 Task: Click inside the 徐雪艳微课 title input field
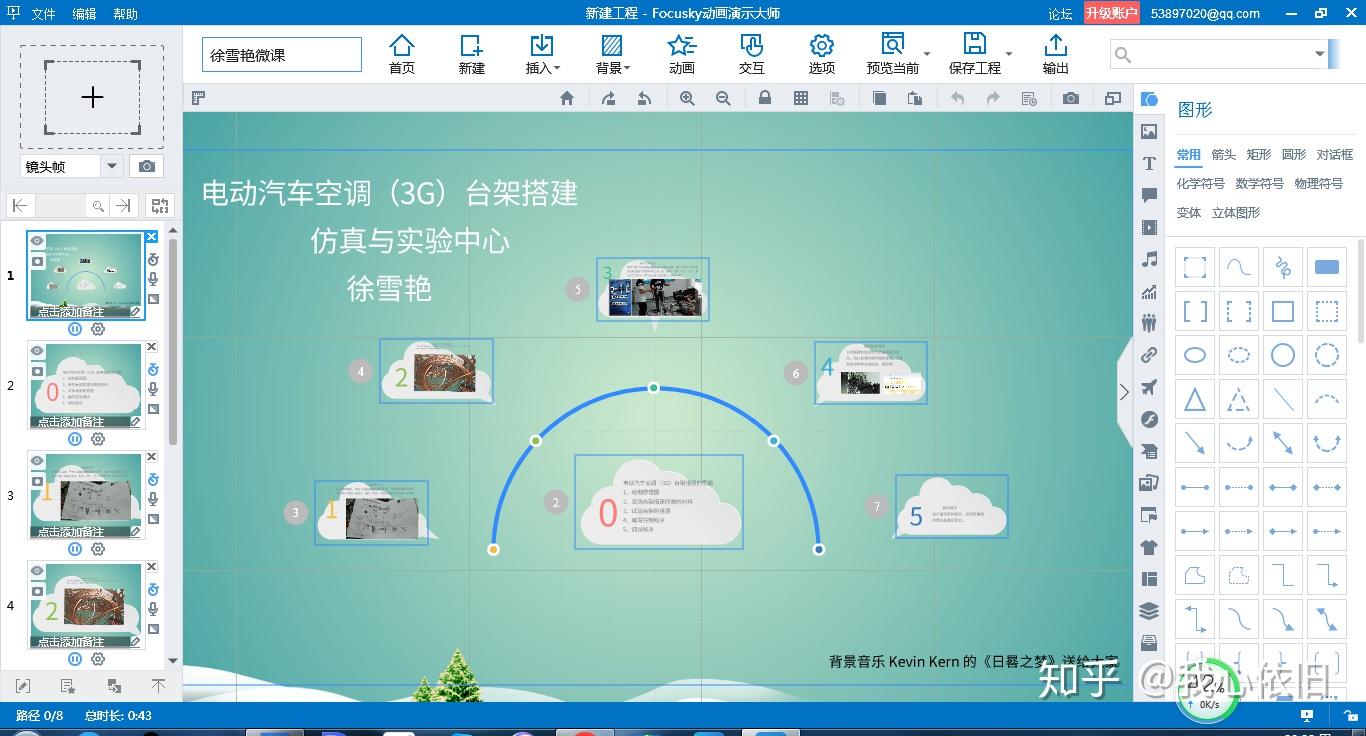[x=281, y=55]
